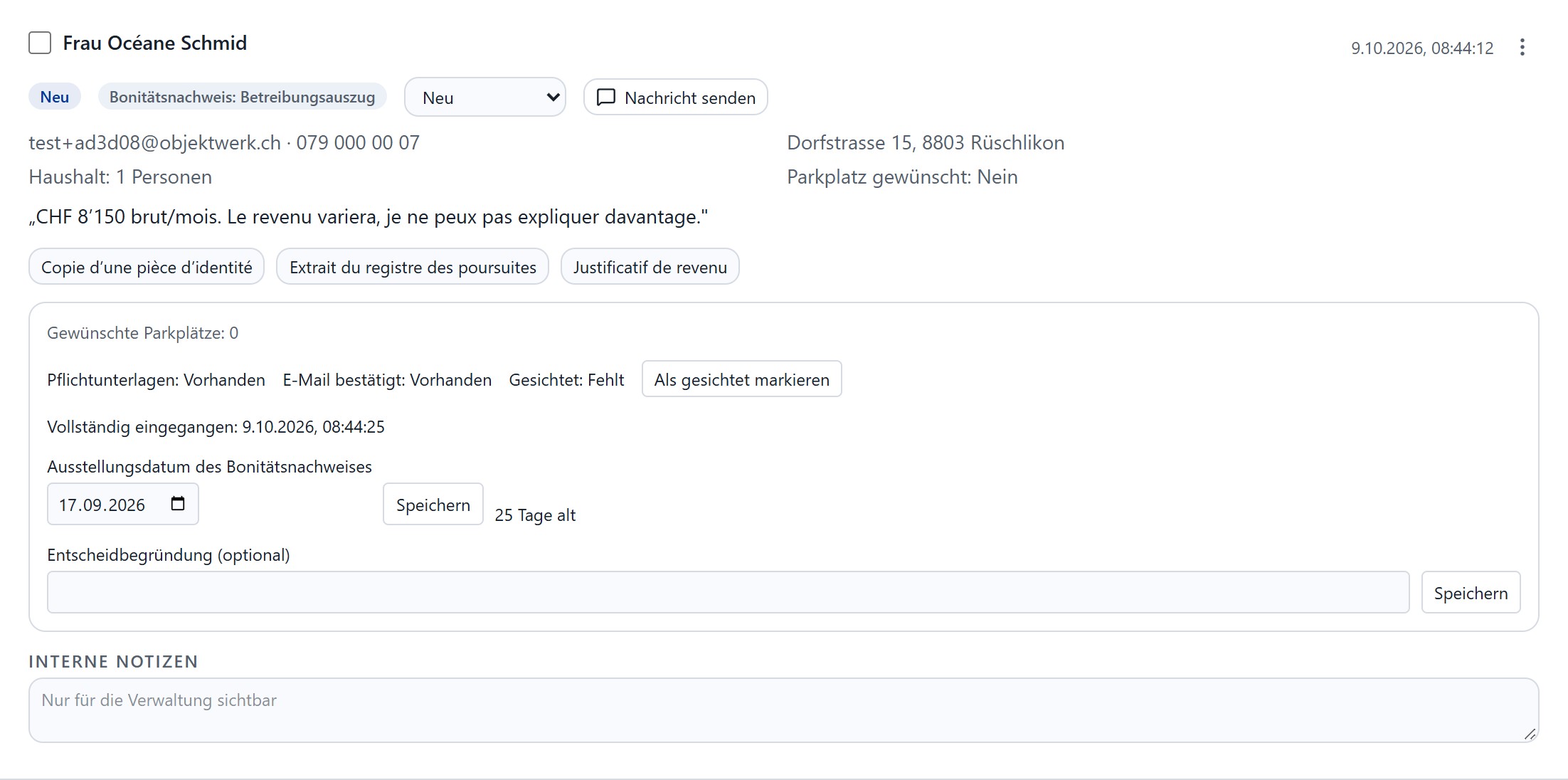Viewport: 1568px width, 780px height.
Task: Save the Entscheidbegründung with Speichern
Action: pyautogui.click(x=1471, y=593)
